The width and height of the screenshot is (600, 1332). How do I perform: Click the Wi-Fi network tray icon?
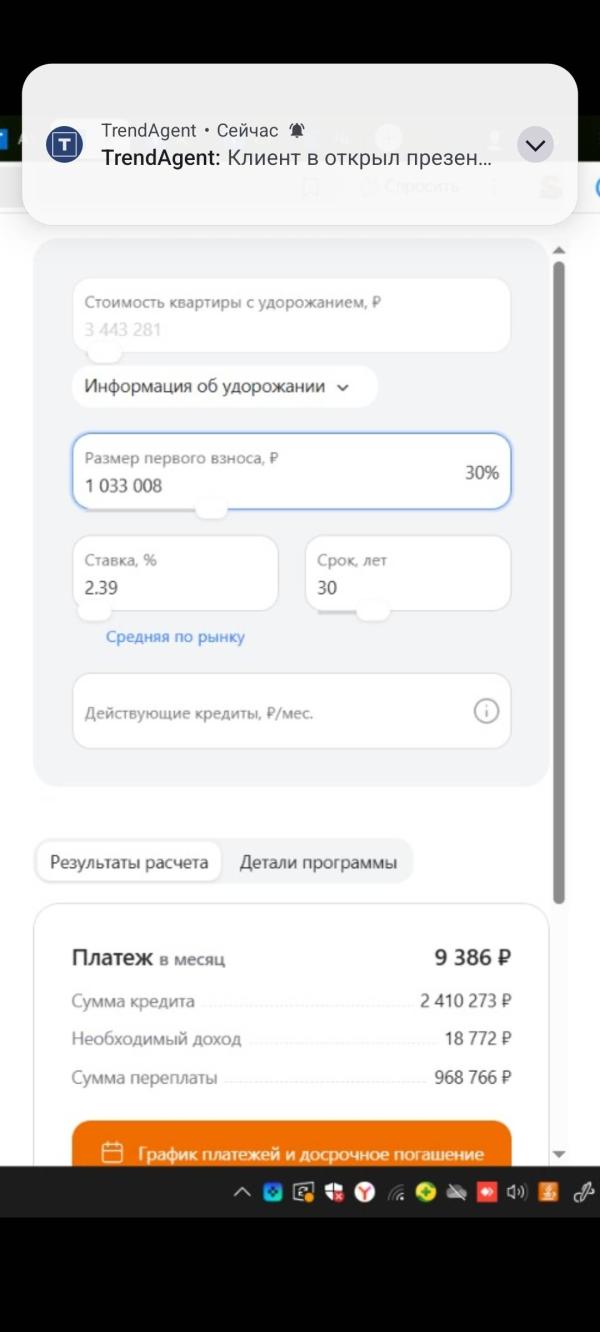pos(396,1191)
